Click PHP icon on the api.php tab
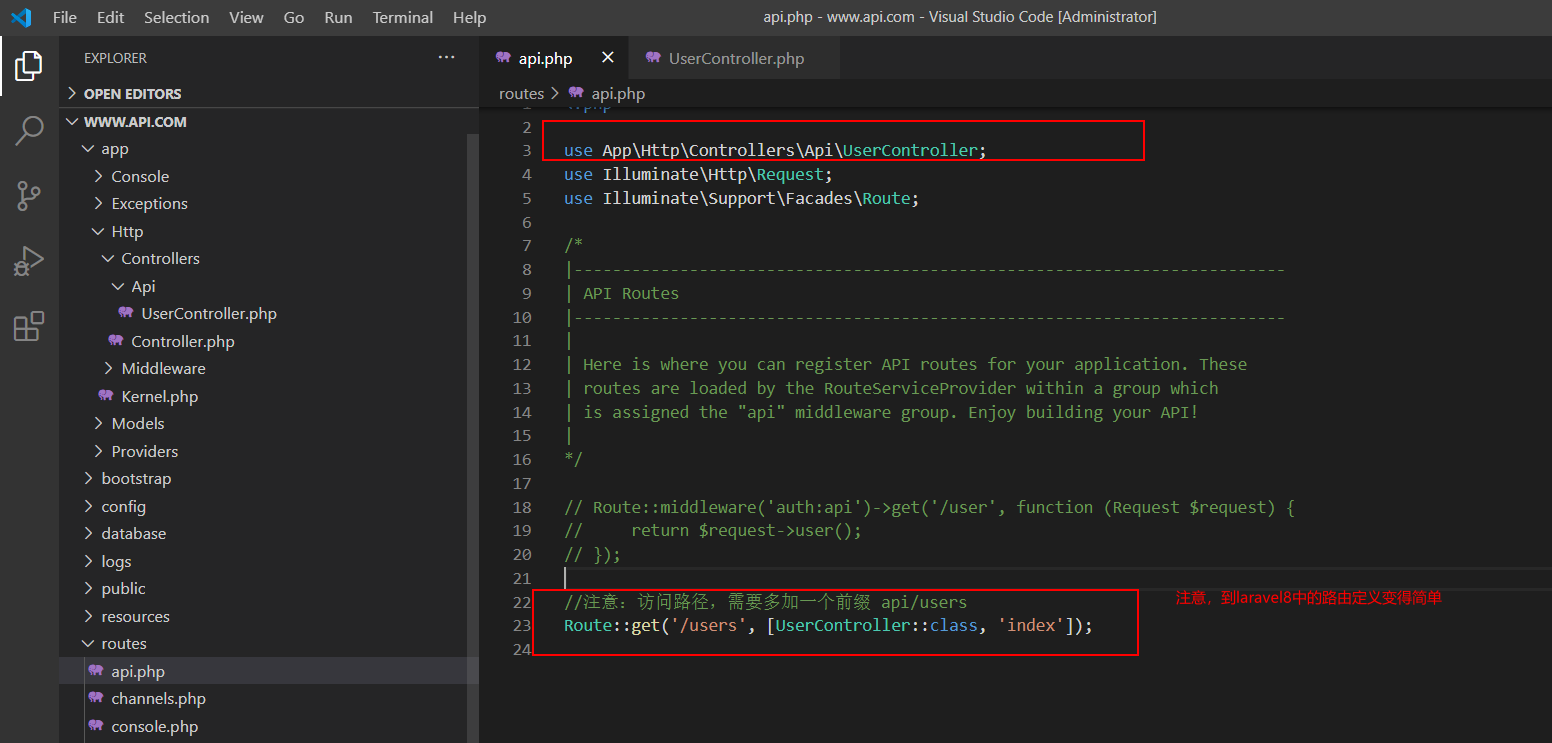1552x743 pixels. tap(503, 58)
